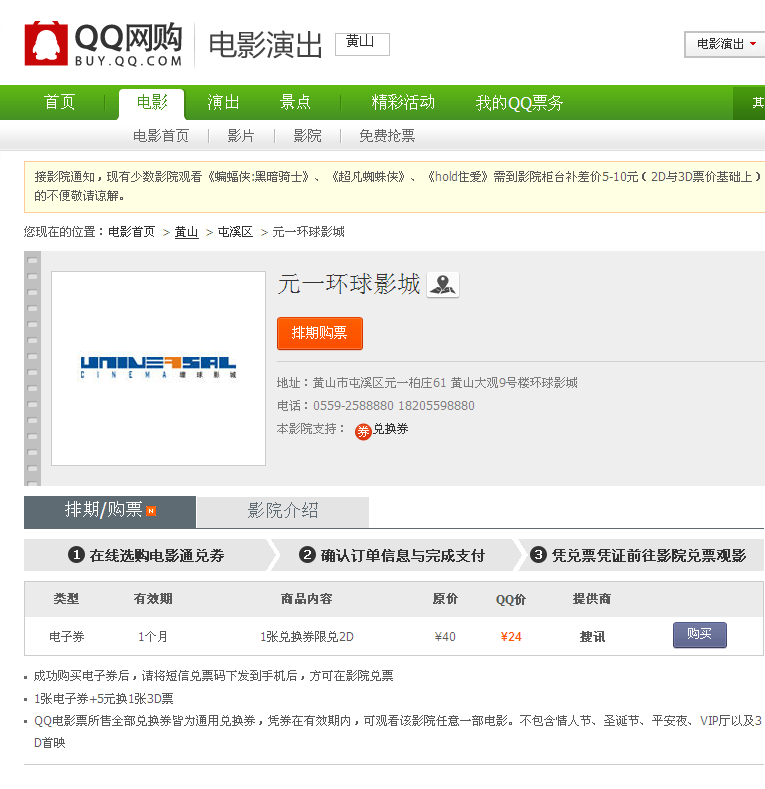
Task: Open the map location icon beside 元一环球影城
Action: click(443, 285)
